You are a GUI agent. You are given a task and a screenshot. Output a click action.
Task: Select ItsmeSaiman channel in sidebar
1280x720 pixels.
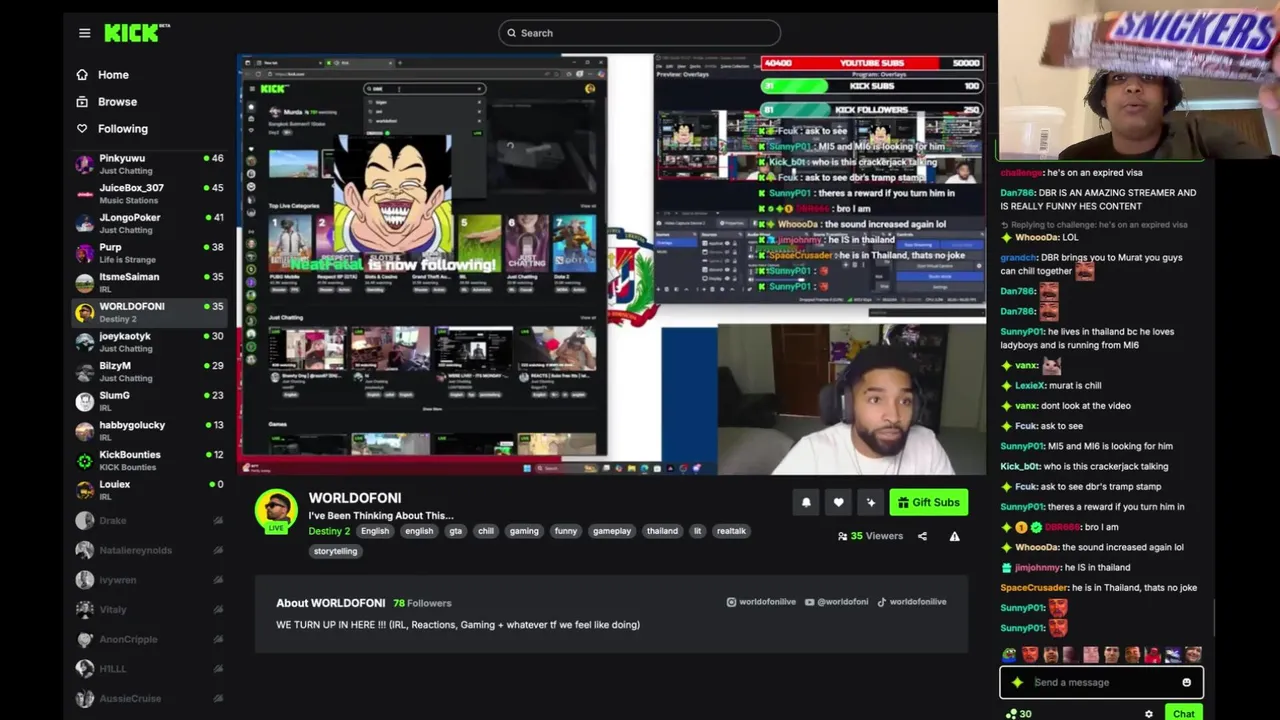(x=150, y=283)
